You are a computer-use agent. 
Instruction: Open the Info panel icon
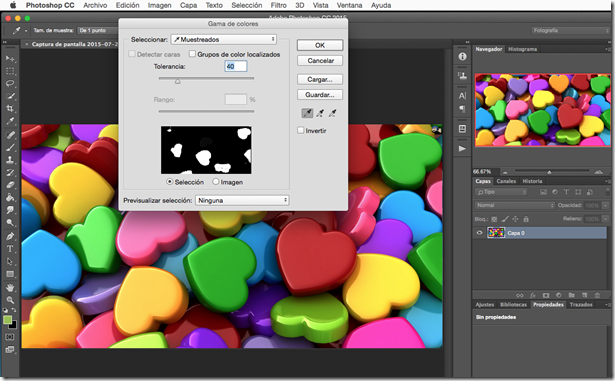tap(462, 57)
